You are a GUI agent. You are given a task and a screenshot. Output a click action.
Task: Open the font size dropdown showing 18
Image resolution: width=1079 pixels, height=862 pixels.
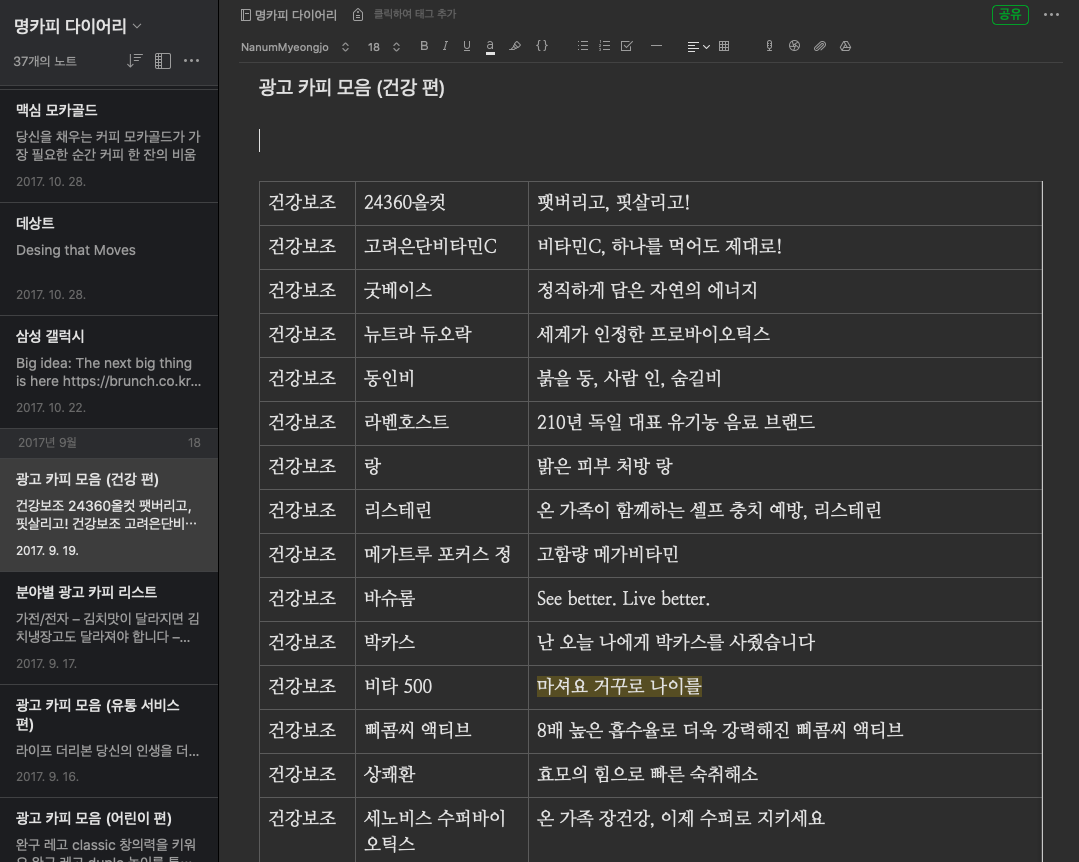(378, 46)
